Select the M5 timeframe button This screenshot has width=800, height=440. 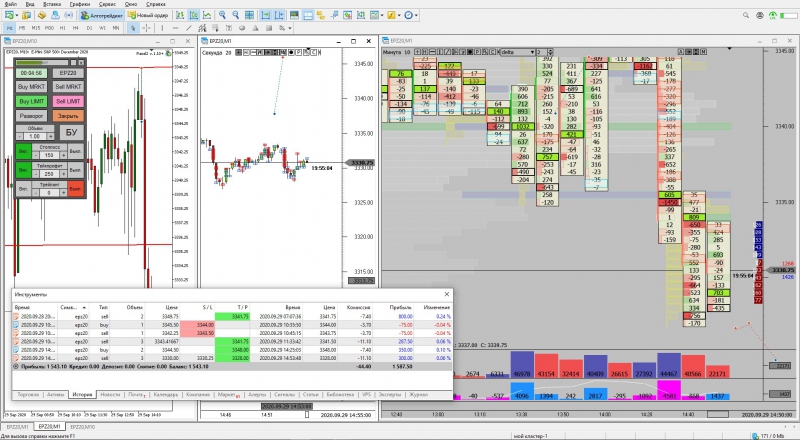(x=22, y=28)
